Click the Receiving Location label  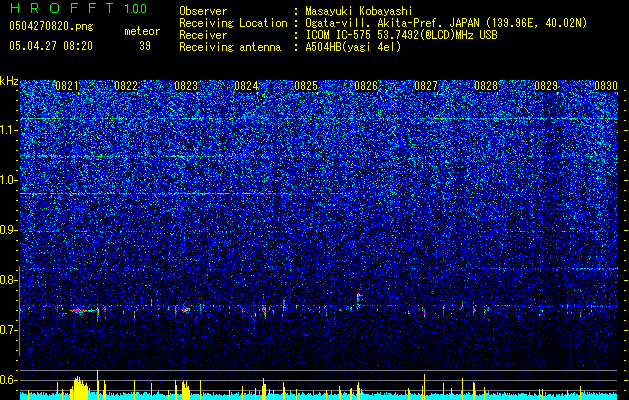tap(233, 23)
